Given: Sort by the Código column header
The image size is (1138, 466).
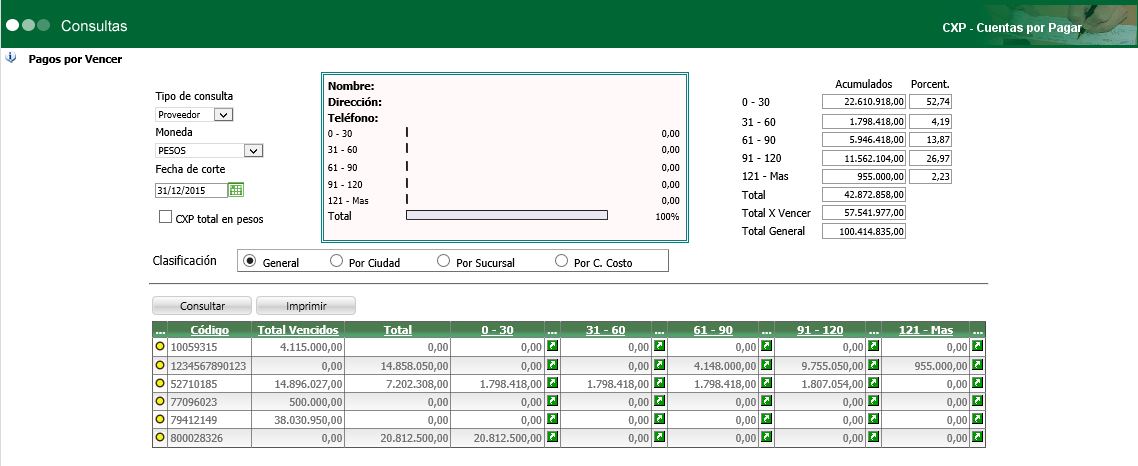Looking at the screenshot, I should click(209, 330).
